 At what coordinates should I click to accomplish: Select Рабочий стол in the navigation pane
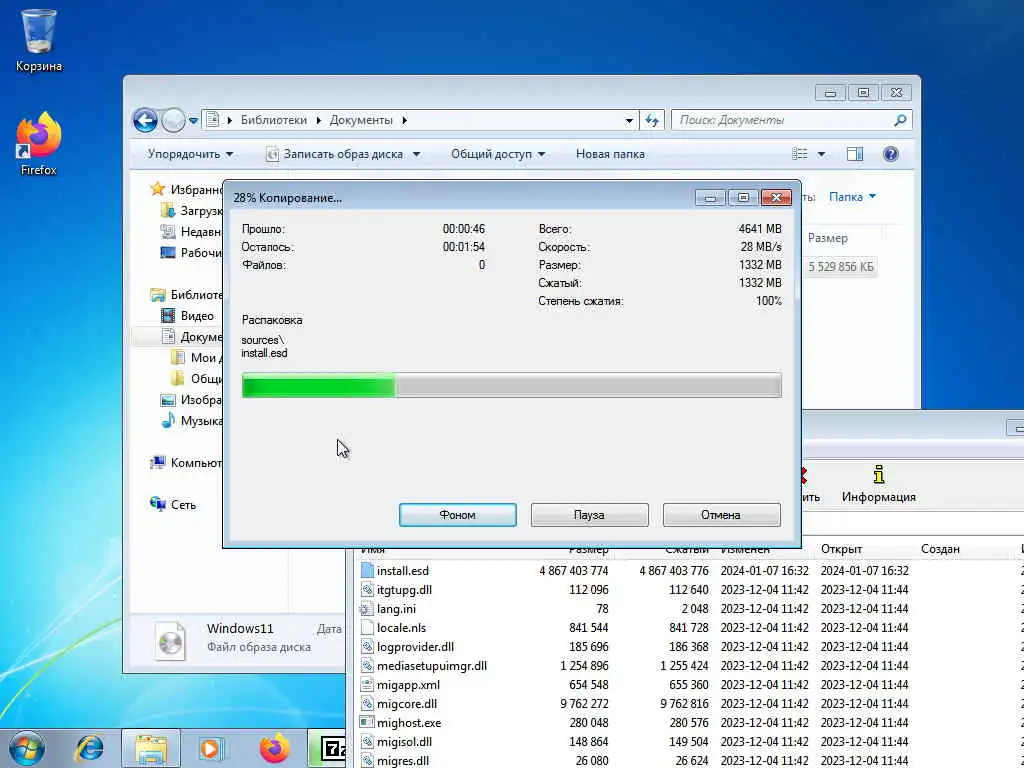(x=191, y=253)
